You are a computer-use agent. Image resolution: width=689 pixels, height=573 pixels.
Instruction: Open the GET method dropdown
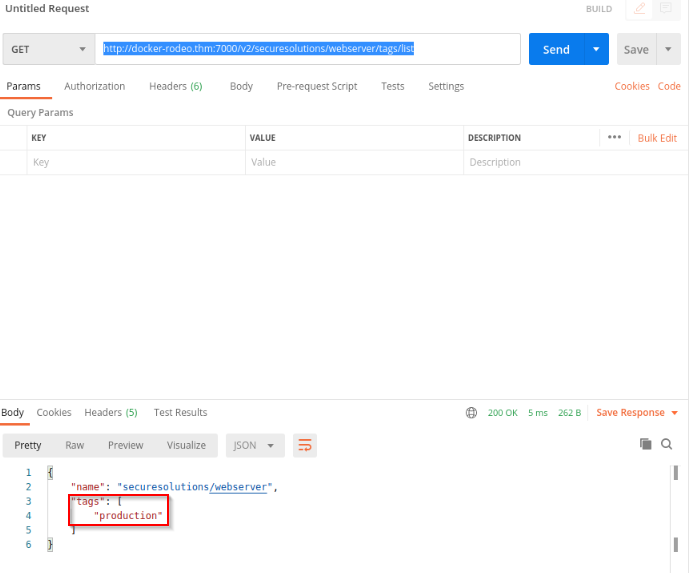pyautogui.click(x=49, y=49)
